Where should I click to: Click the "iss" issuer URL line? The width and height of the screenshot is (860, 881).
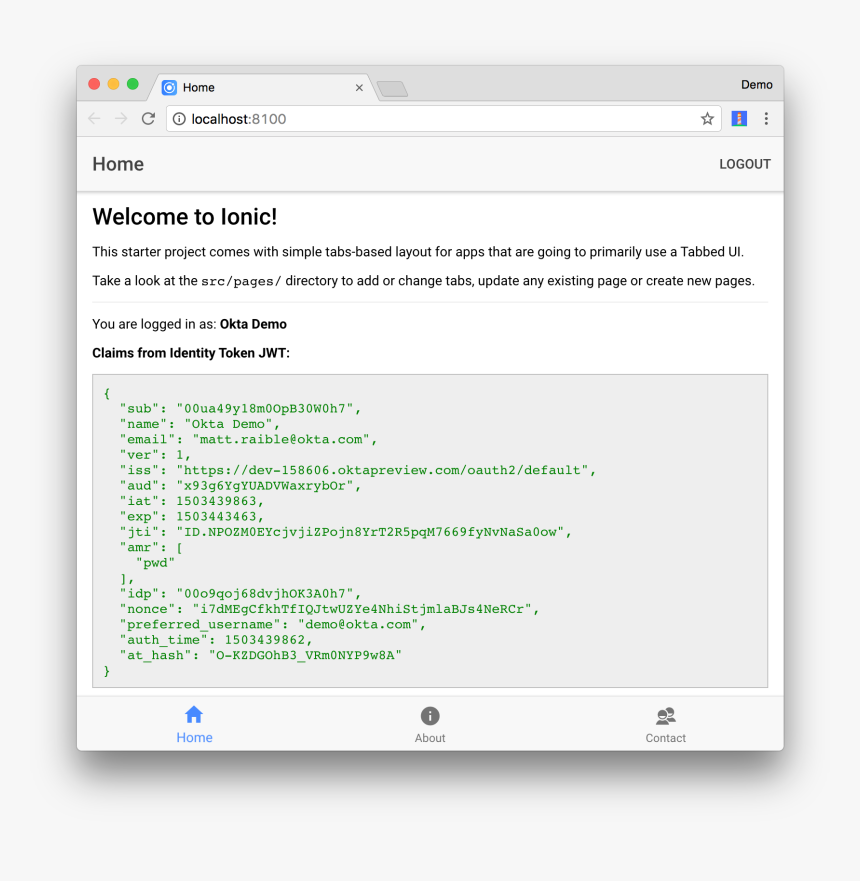(358, 470)
